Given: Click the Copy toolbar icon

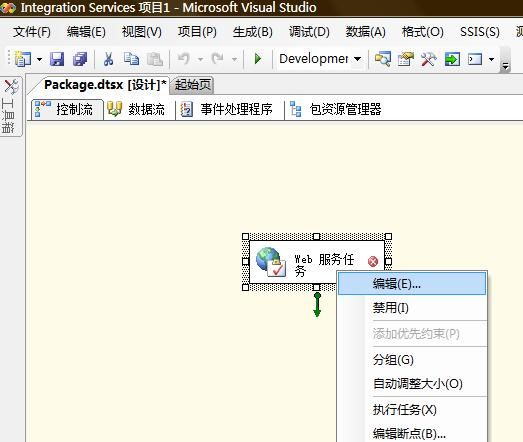Looking at the screenshot, I should (x=131, y=59).
